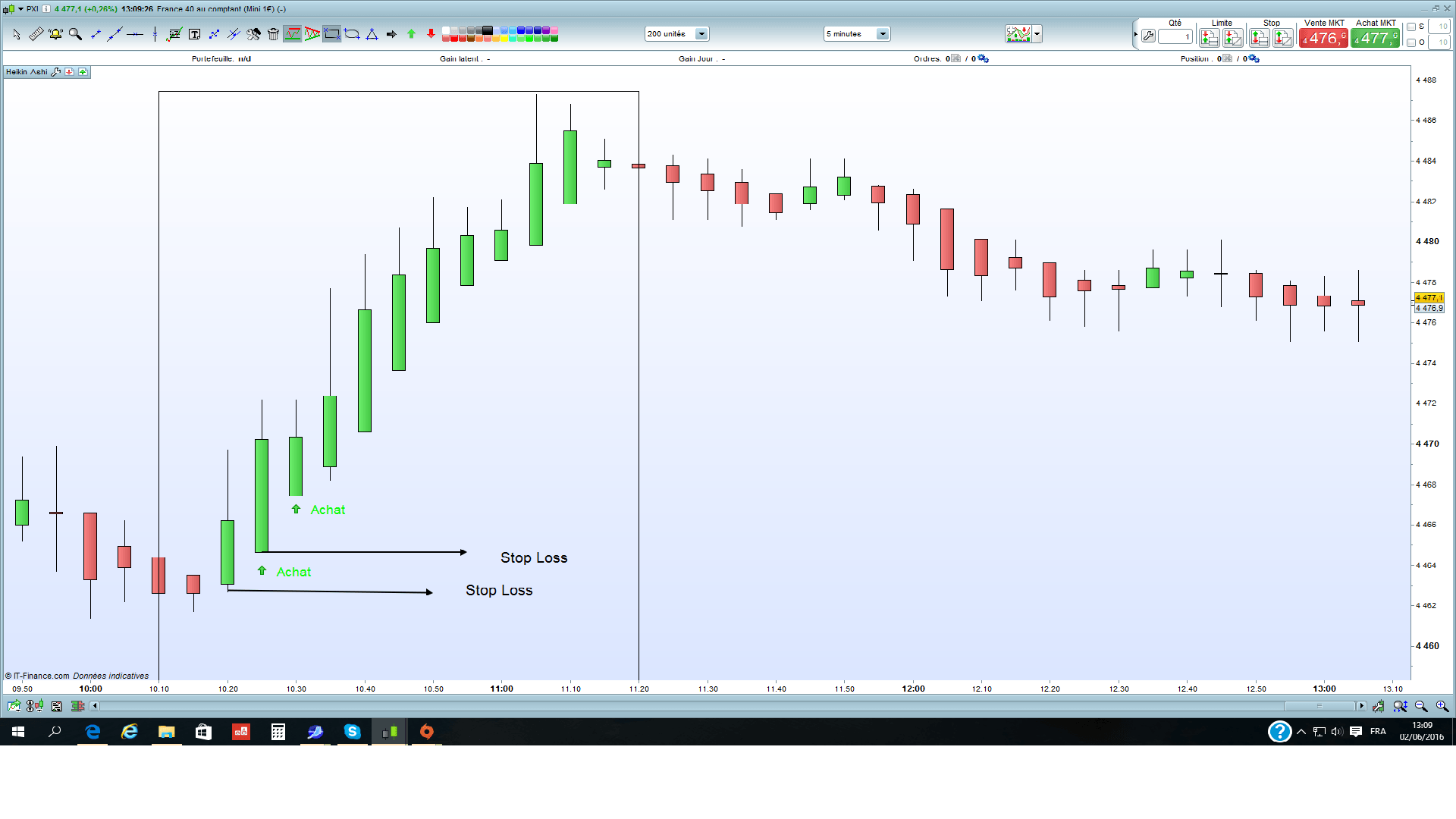
Task: Select the red down arrow marker
Action: 431,34
